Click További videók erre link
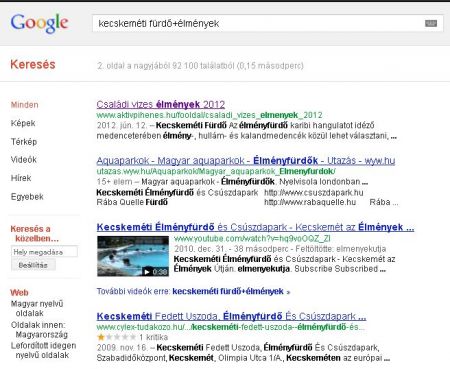 coord(193,291)
